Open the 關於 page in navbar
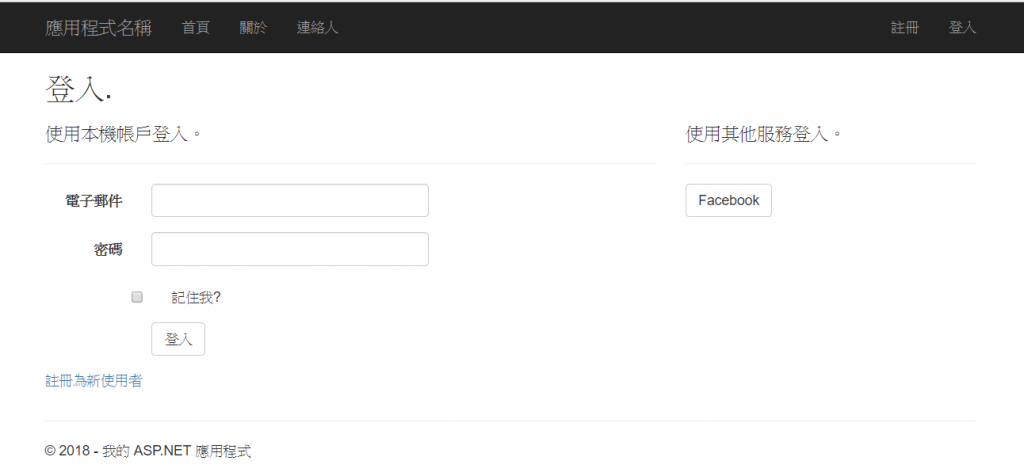The height and width of the screenshot is (476, 1024). (x=254, y=28)
